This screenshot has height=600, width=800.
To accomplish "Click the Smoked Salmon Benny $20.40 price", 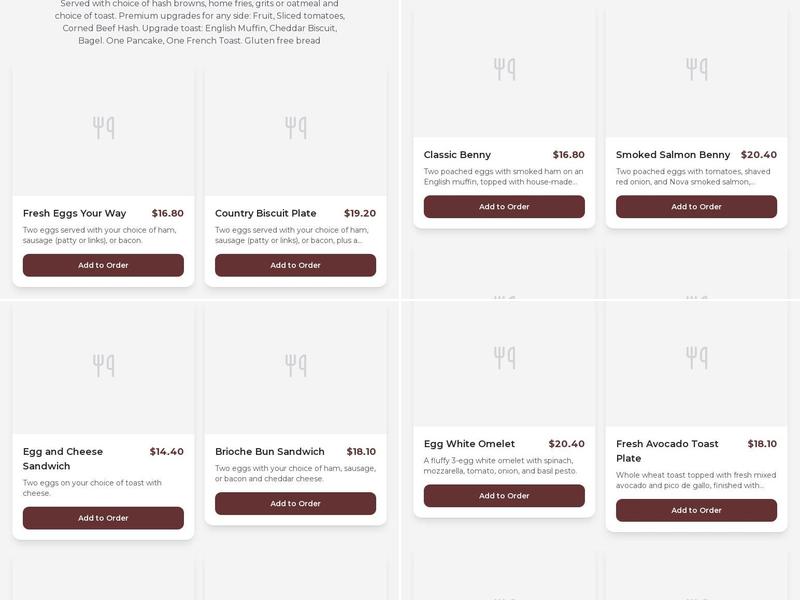I will click(758, 155).
